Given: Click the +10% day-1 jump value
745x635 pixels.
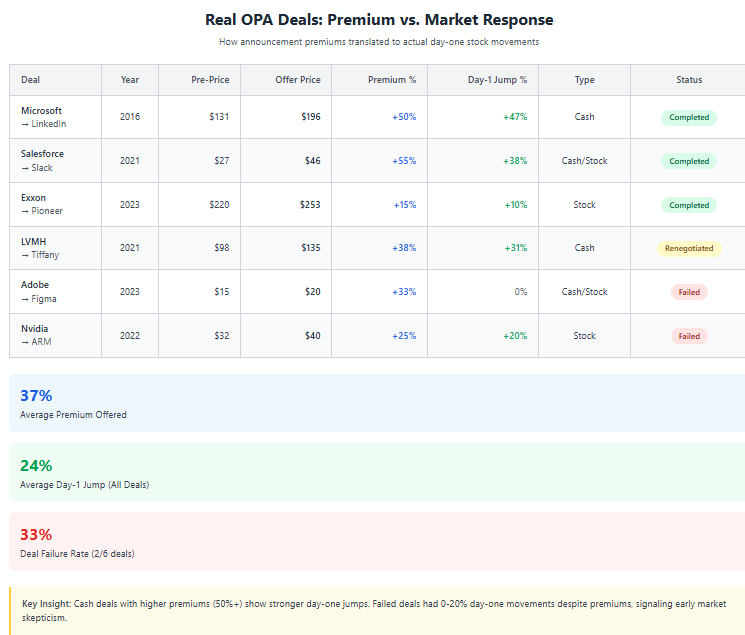Looking at the screenshot, I should (516, 205).
